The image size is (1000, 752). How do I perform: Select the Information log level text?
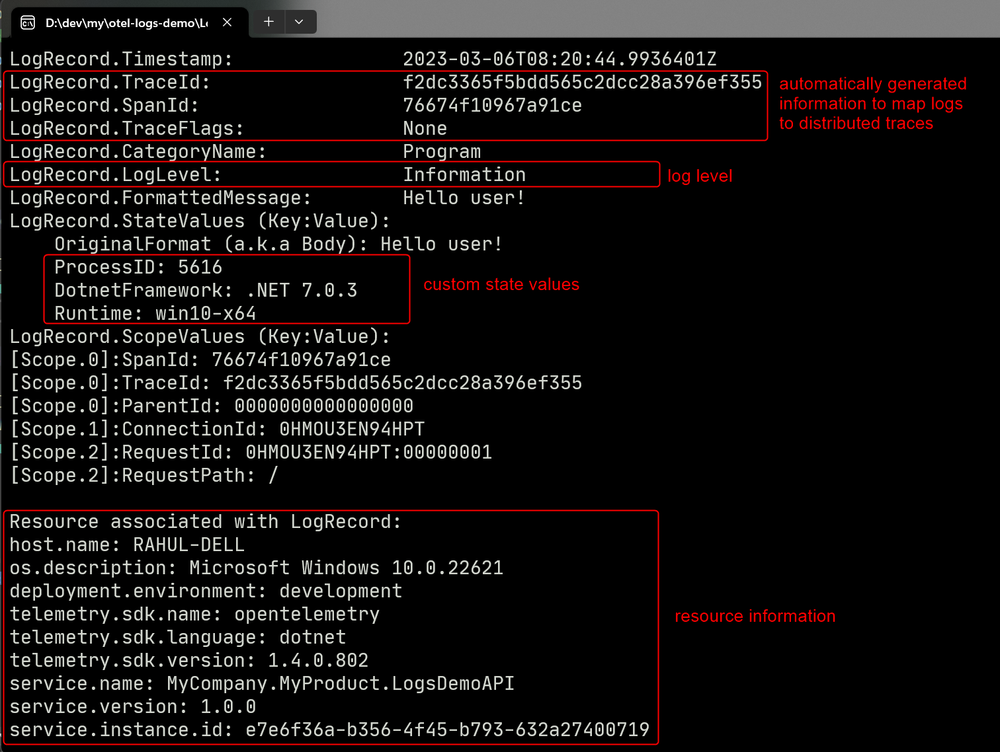[466, 174]
